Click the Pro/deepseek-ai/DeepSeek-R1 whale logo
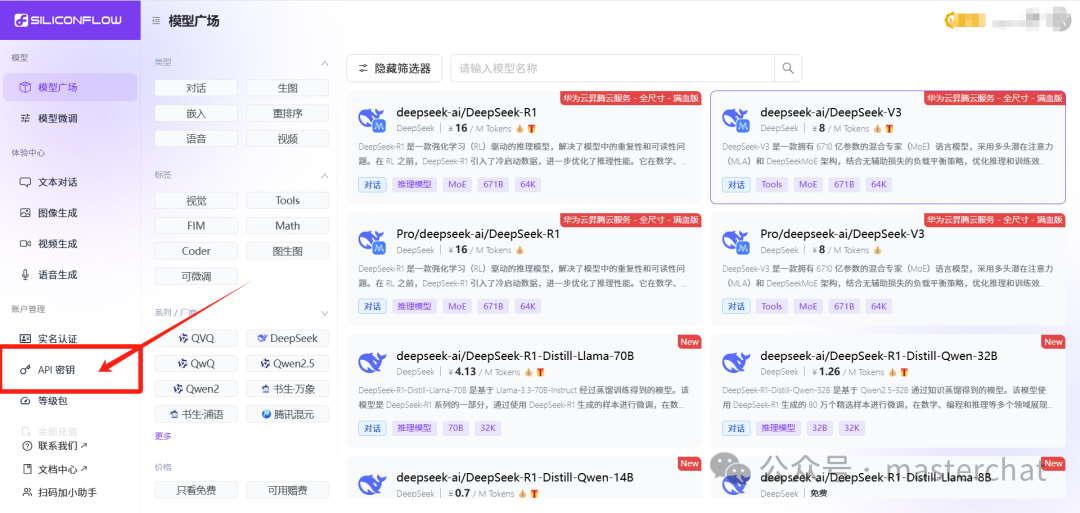Viewport: 1080px width, 513px height. (x=372, y=242)
